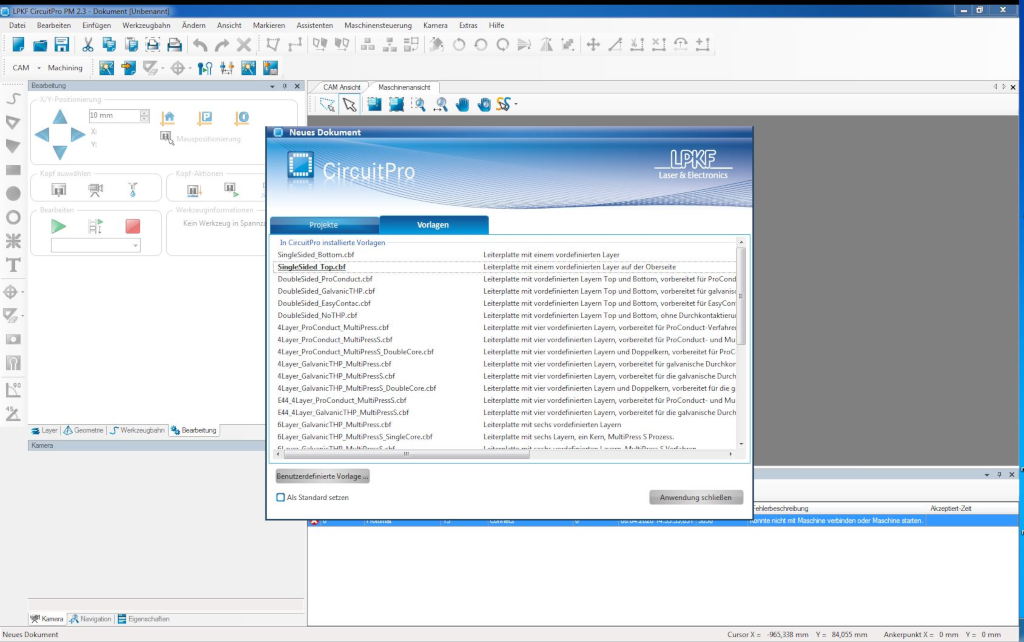1024x642 pixels.
Task: Click the Undo arrow icon
Action: click(200, 44)
